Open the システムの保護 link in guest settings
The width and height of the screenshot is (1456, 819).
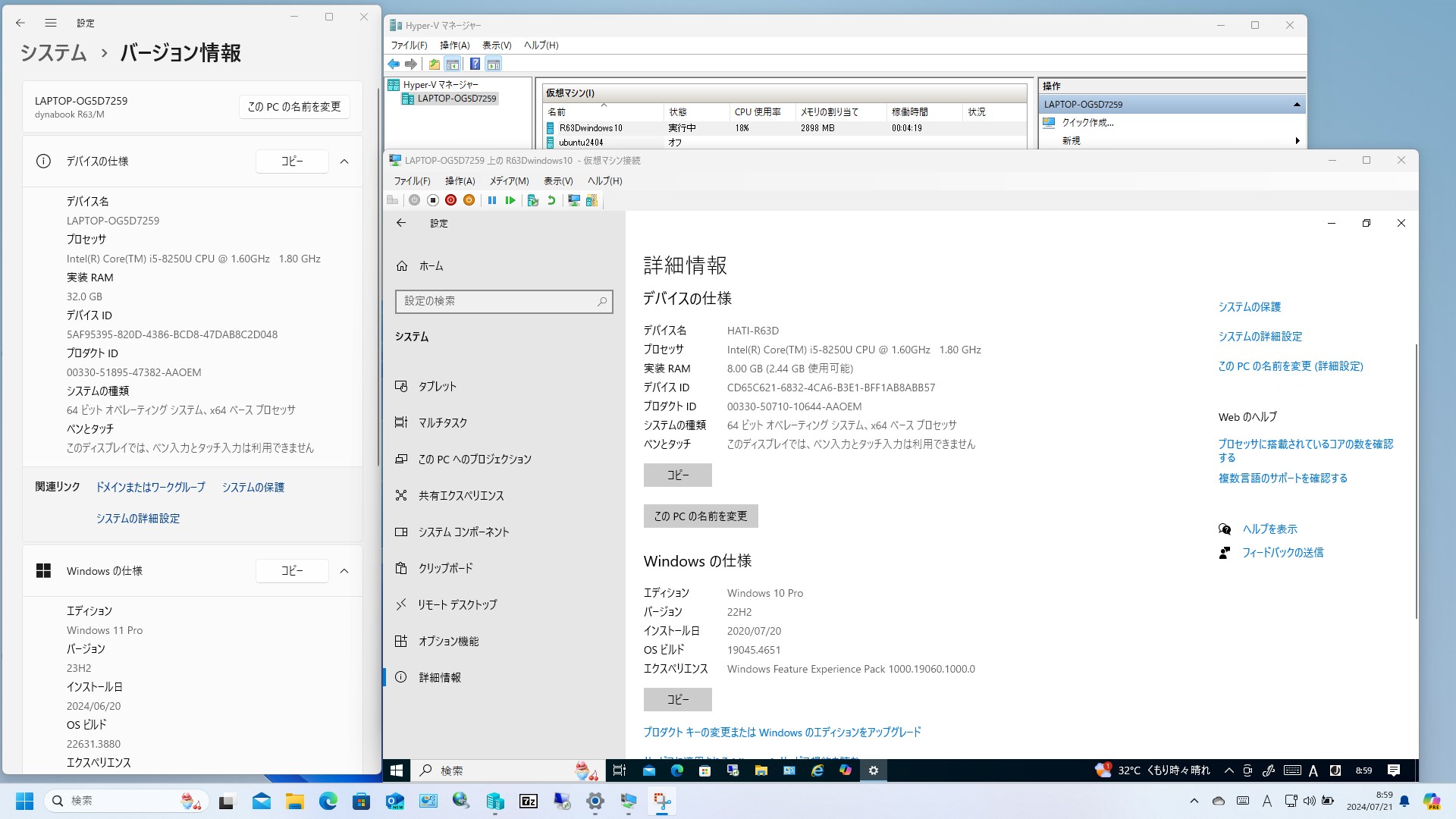[x=1249, y=307]
